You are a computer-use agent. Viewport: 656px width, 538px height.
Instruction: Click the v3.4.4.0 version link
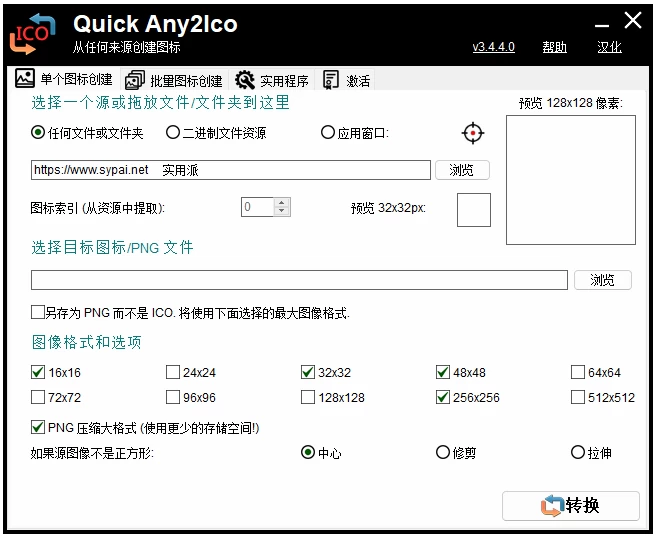(493, 47)
